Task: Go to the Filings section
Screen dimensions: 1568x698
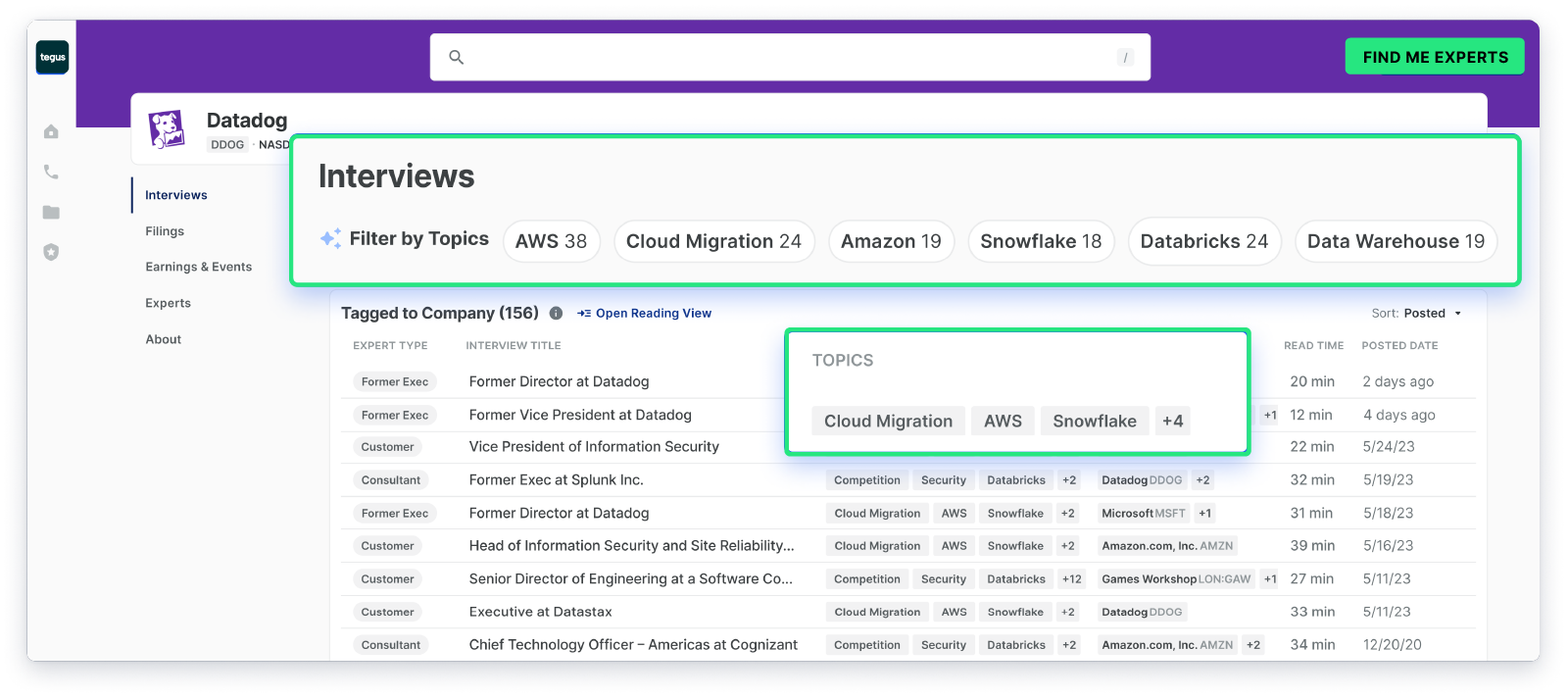Action: click(165, 231)
